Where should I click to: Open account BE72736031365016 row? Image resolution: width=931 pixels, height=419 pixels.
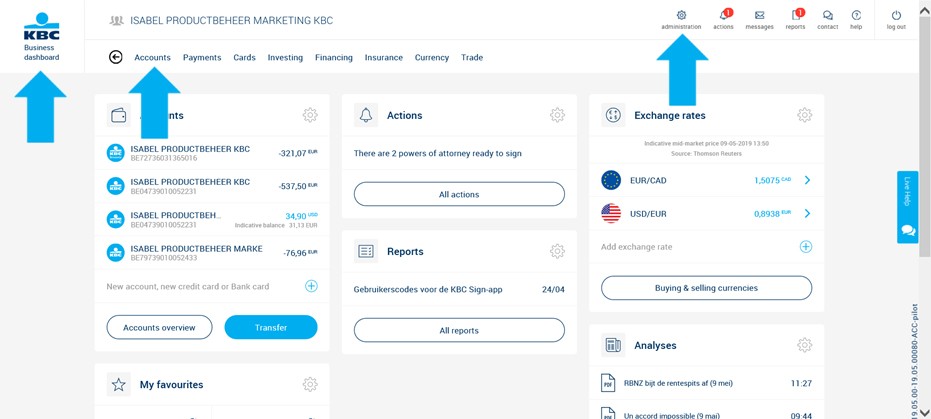click(x=212, y=153)
